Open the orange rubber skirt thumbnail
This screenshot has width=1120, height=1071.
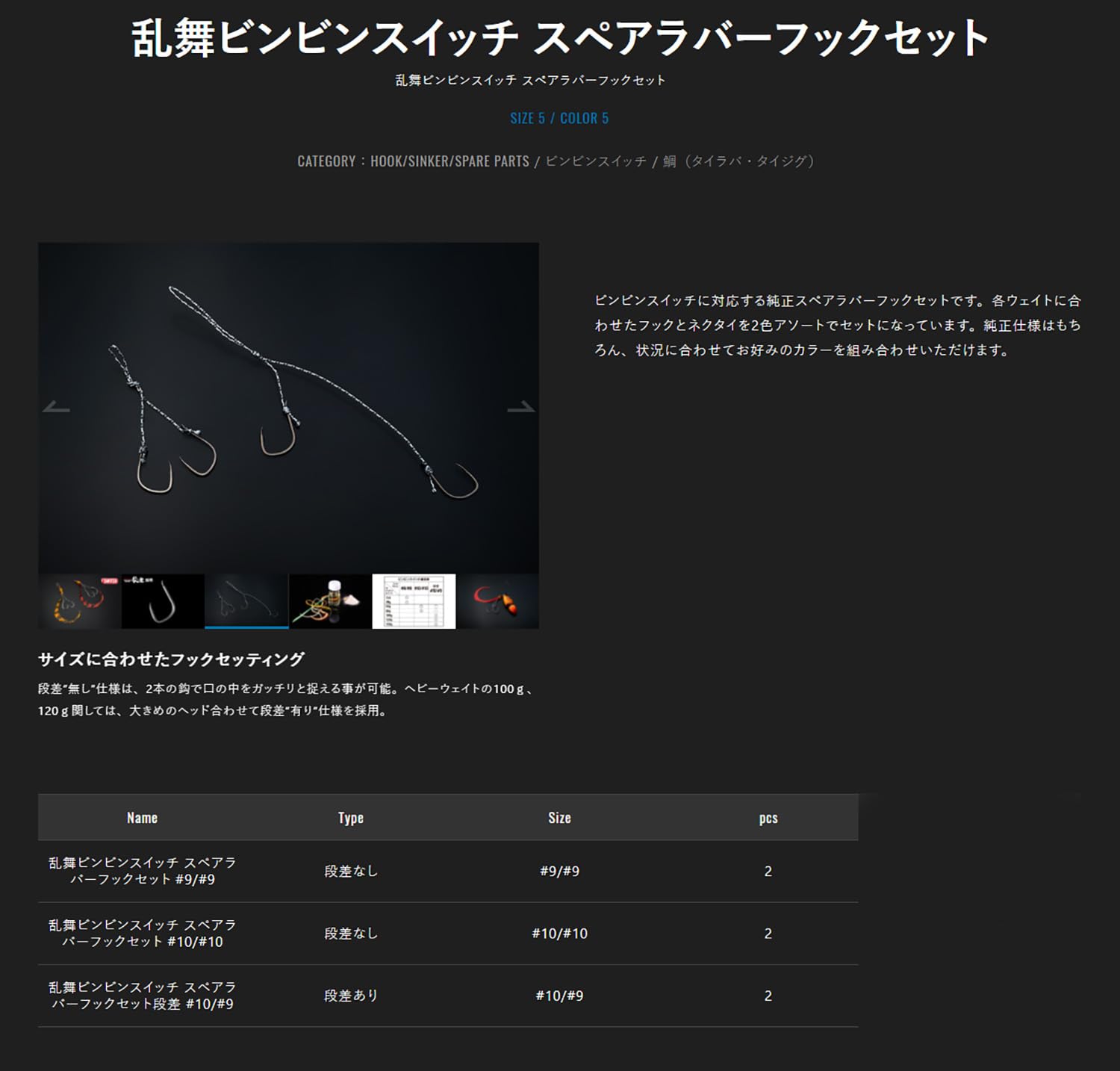tap(79, 601)
